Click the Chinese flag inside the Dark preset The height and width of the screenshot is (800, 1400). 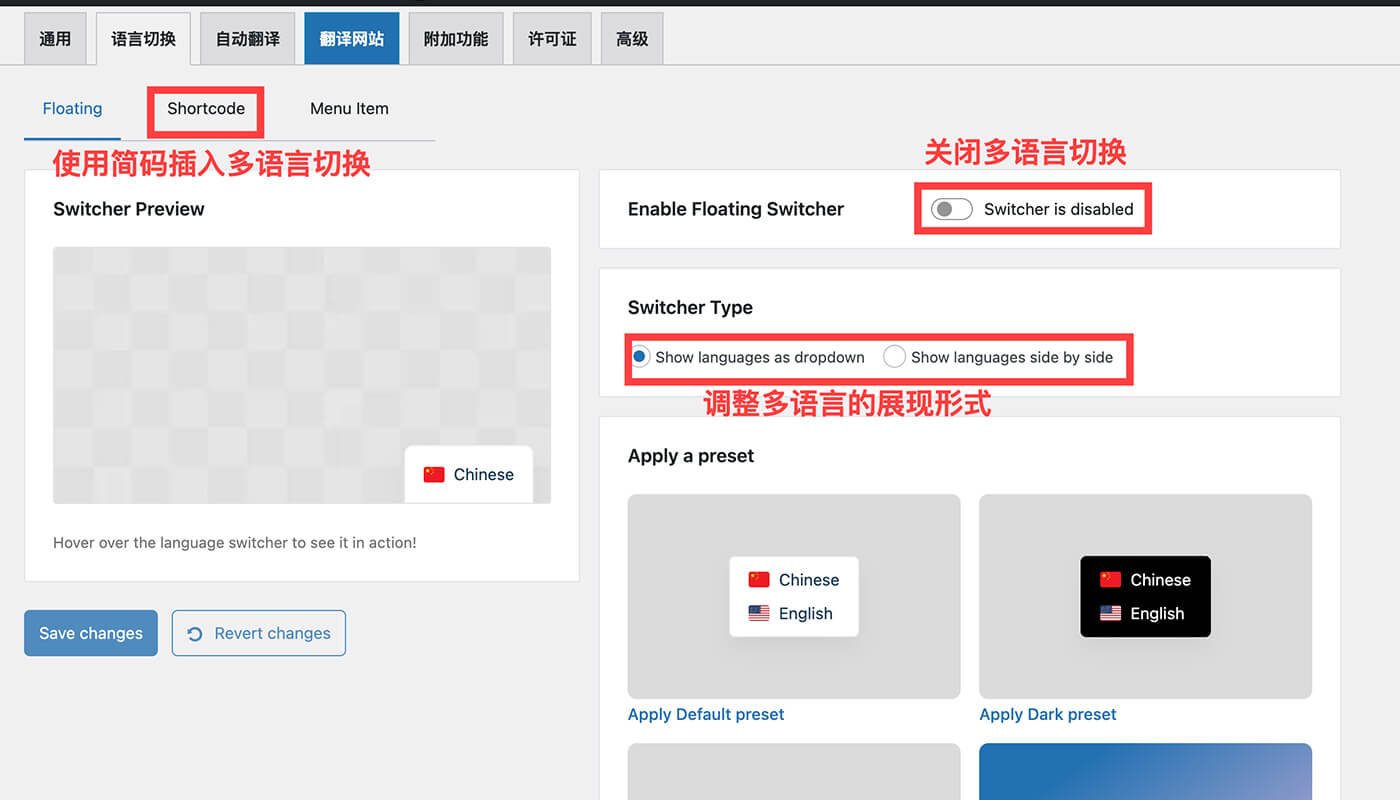click(1111, 579)
